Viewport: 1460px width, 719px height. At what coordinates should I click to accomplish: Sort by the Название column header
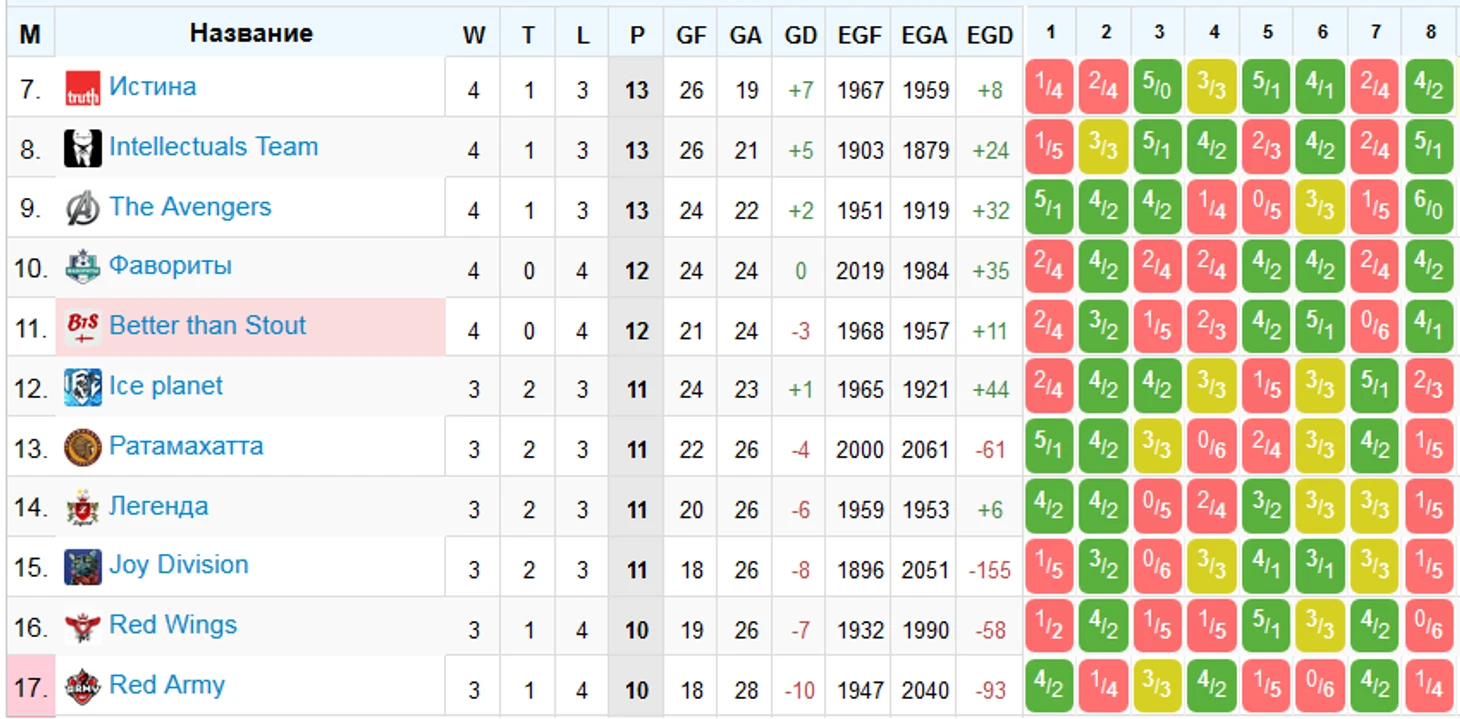pos(251,33)
